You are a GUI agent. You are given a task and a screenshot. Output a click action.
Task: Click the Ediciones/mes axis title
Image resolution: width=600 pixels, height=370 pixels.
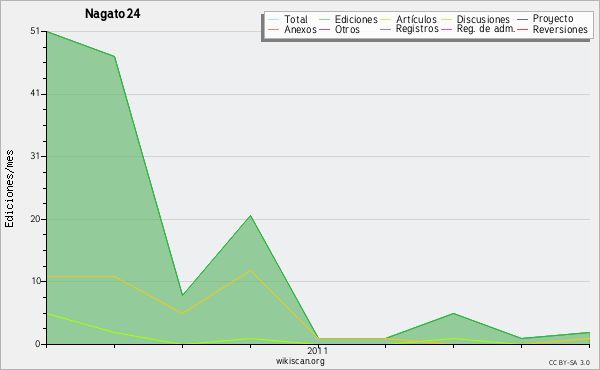(9, 189)
